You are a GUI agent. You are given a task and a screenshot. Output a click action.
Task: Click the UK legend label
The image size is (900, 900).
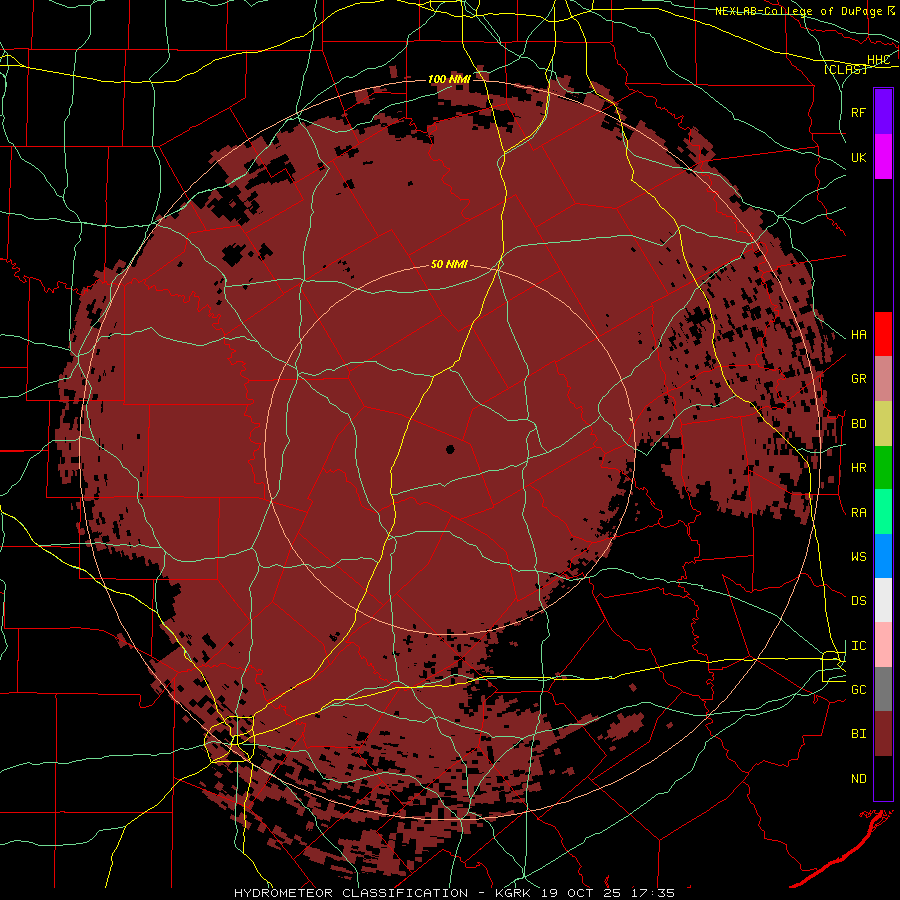859,157
